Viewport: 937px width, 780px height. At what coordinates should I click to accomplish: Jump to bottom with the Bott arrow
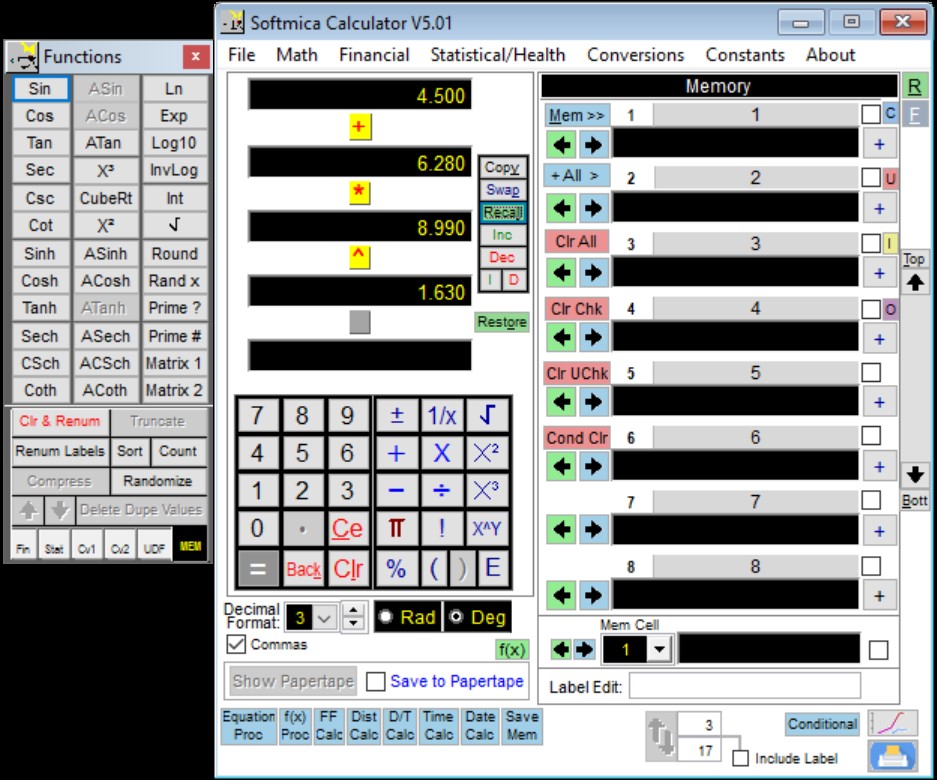click(914, 475)
